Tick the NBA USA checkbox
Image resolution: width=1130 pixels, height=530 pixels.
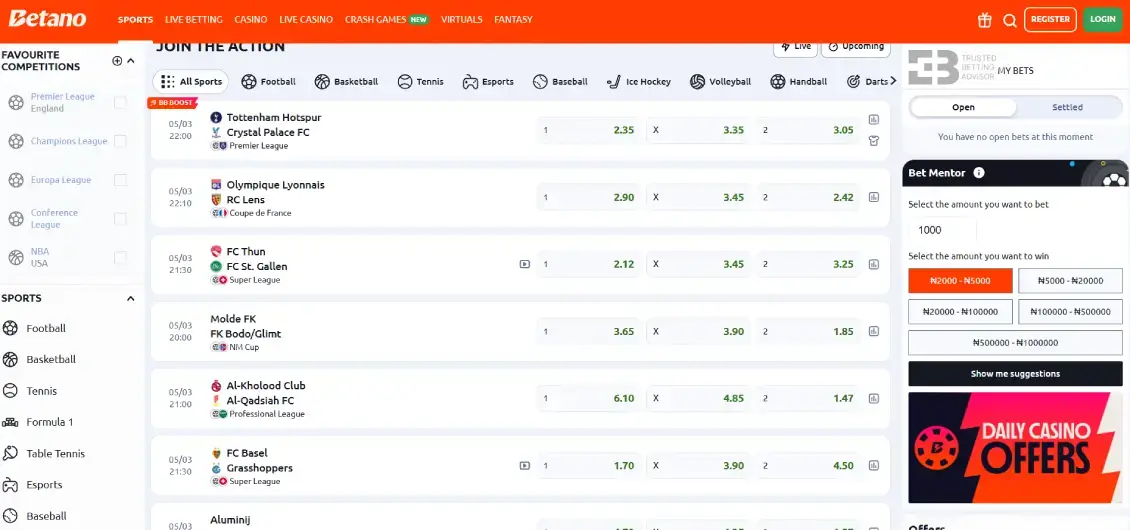click(120, 257)
